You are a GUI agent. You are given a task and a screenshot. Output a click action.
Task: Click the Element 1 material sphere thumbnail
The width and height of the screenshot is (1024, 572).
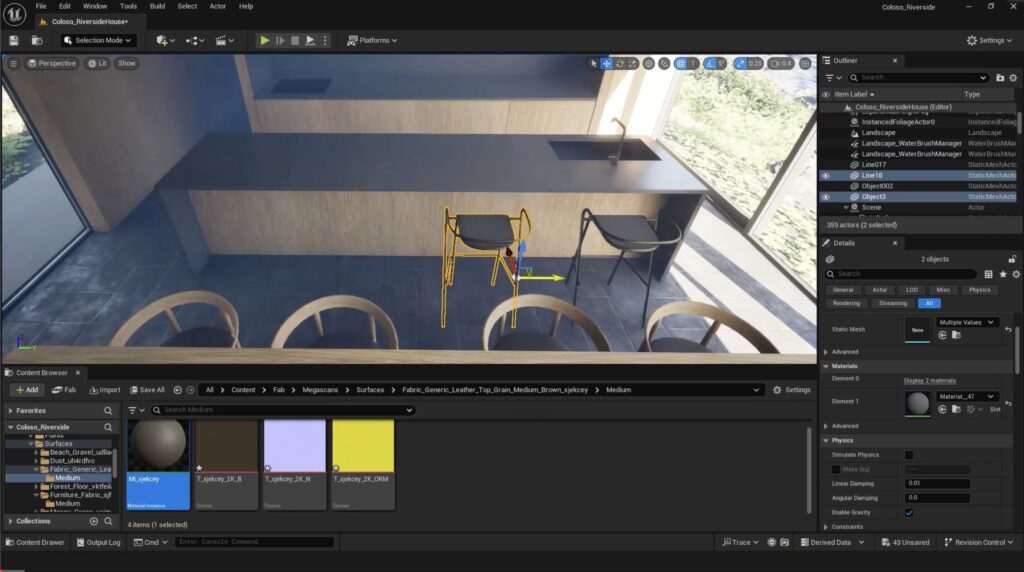[x=917, y=403]
